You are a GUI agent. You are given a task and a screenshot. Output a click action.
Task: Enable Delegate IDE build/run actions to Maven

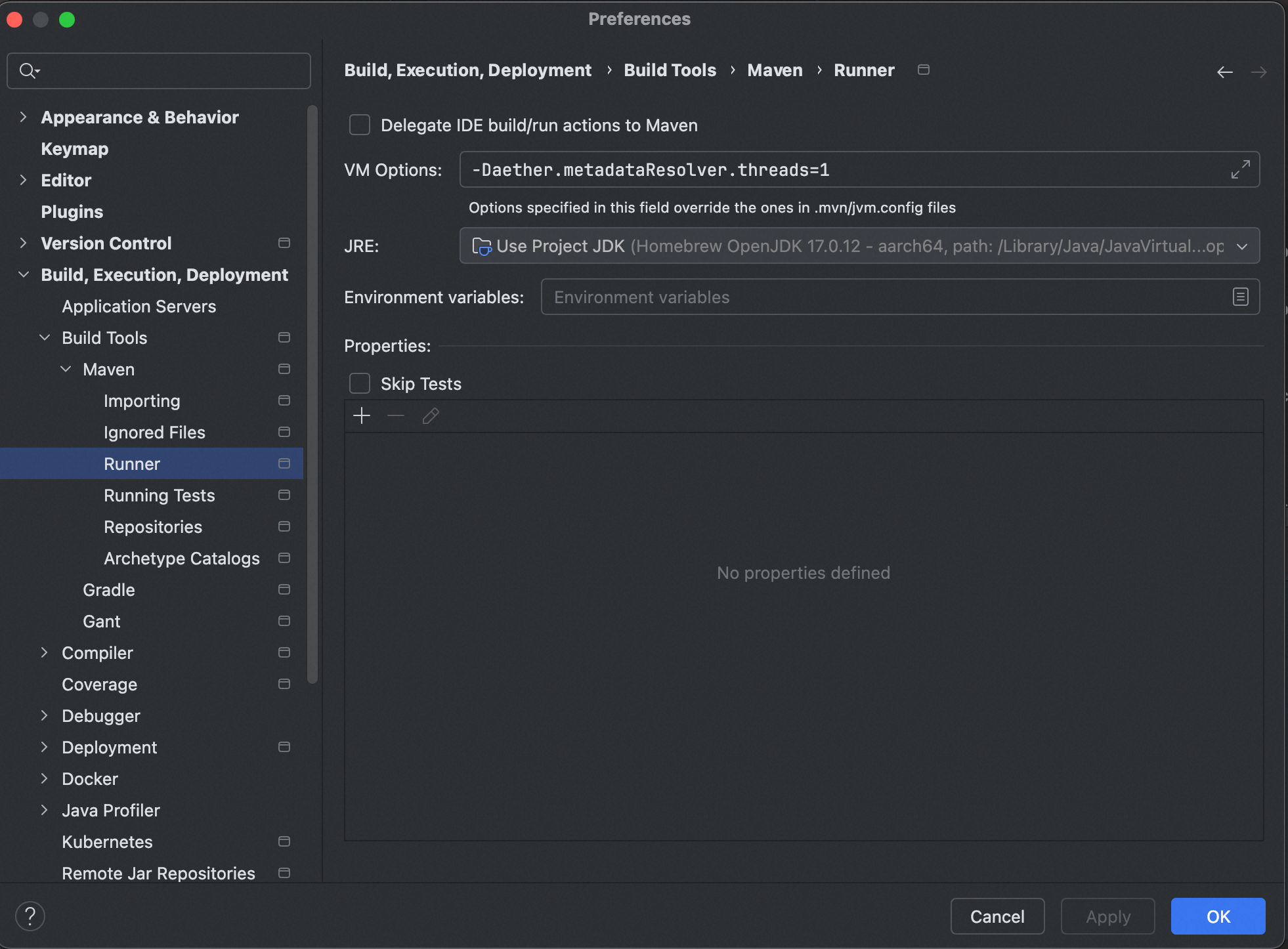tap(360, 125)
